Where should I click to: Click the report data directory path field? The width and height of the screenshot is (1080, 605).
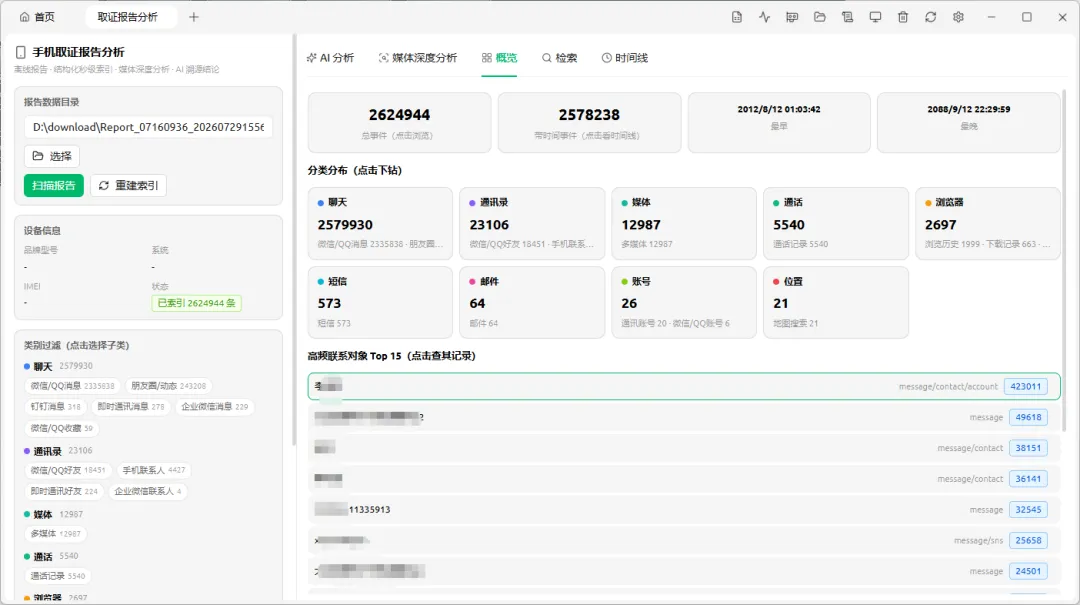coord(149,127)
